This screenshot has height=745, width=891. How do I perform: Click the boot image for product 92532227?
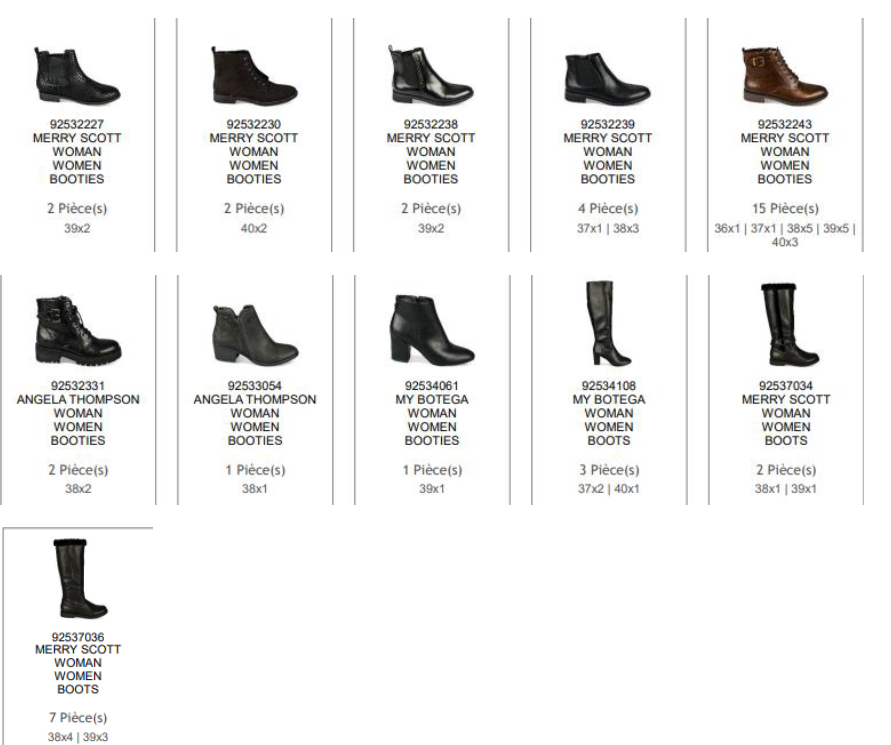[x=77, y=76]
